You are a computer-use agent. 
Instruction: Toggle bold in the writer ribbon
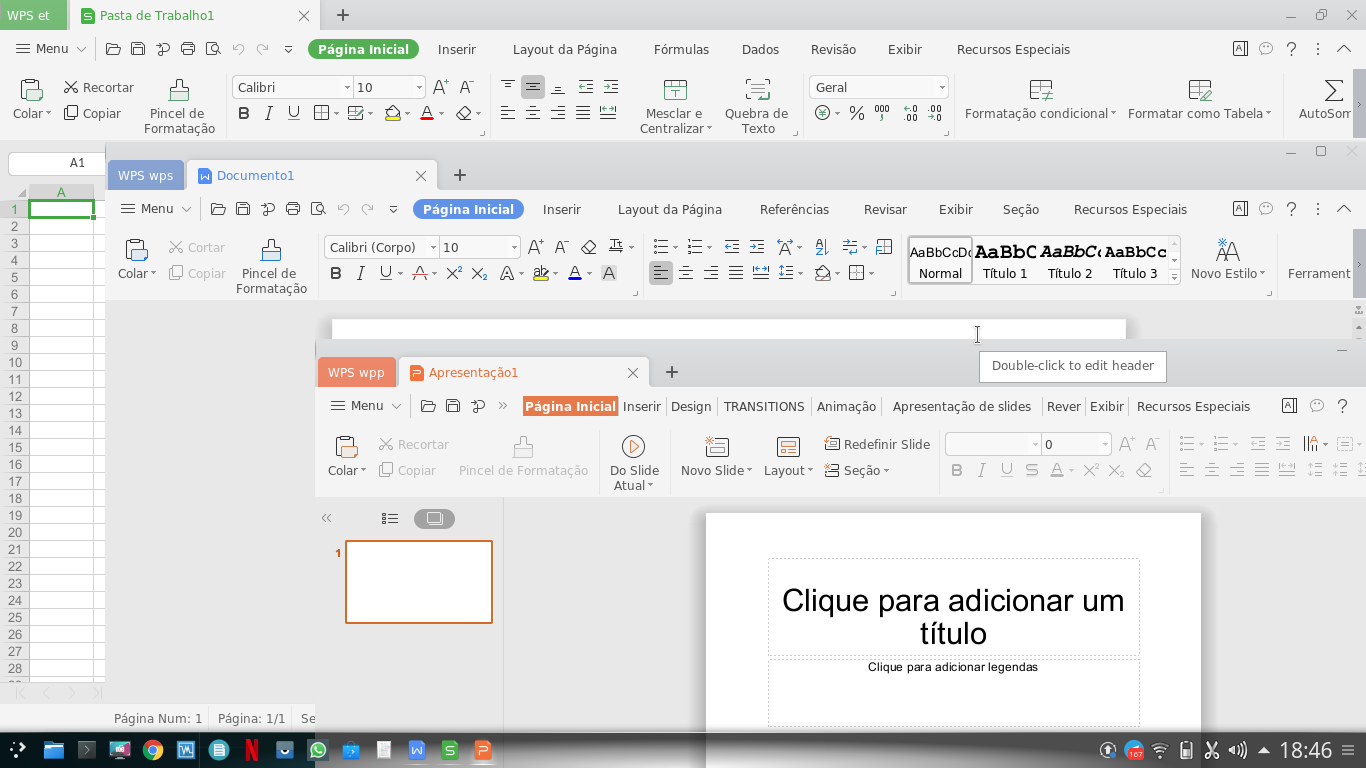point(335,273)
